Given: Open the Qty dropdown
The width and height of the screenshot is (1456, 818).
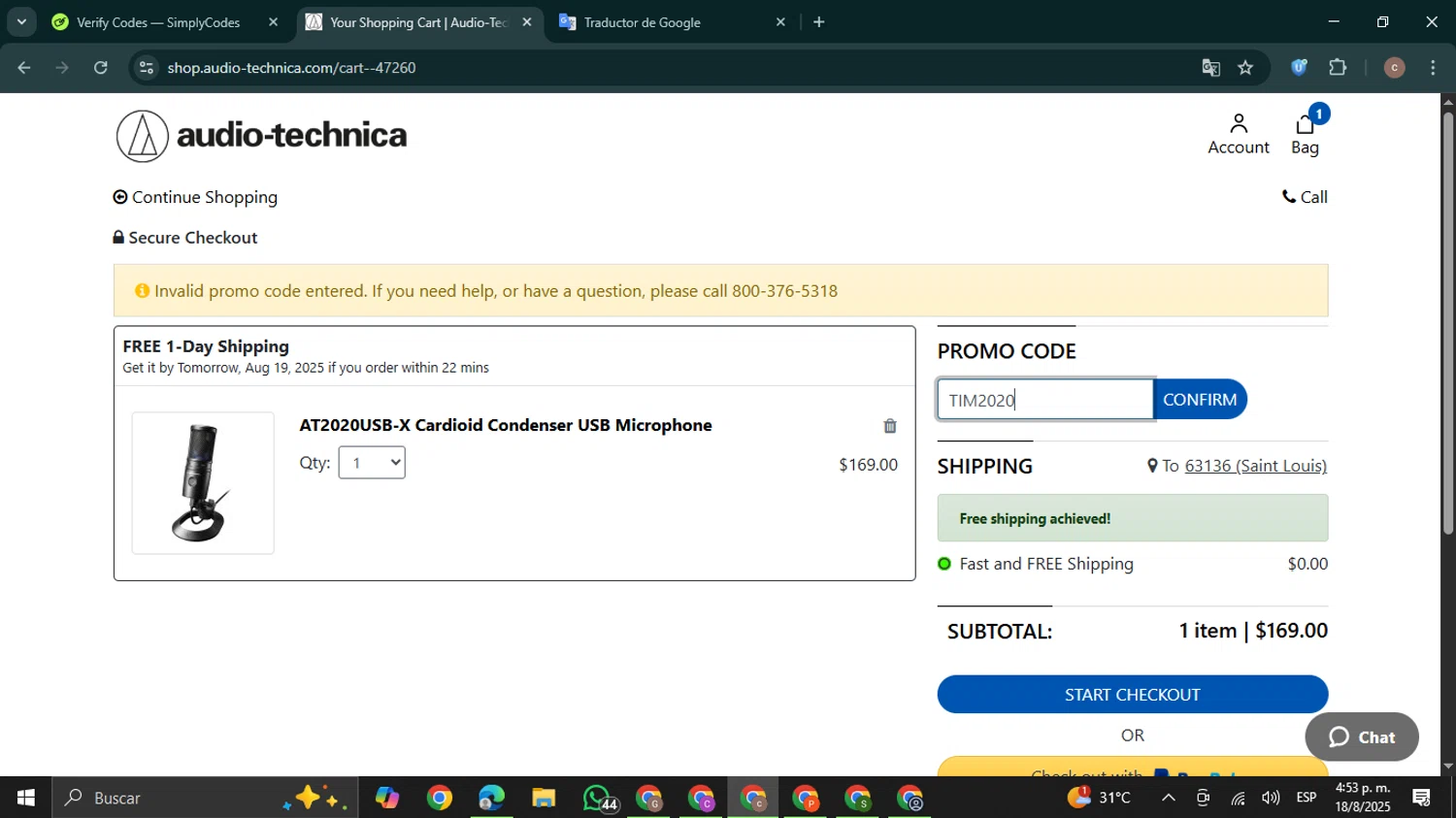Looking at the screenshot, I should click(372, 463).
